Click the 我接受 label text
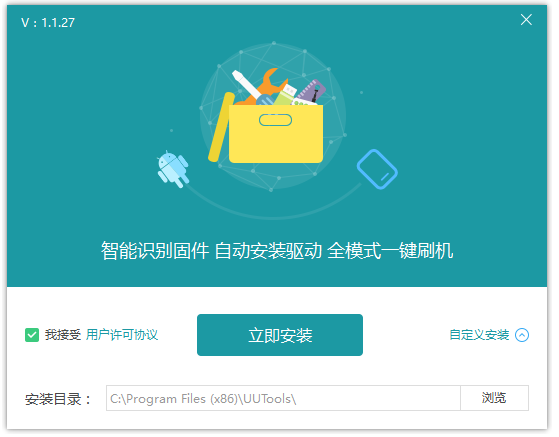Image resolution: width=559 pixels, height=437 pixels. pyautogui.click(x=63, y=335)
